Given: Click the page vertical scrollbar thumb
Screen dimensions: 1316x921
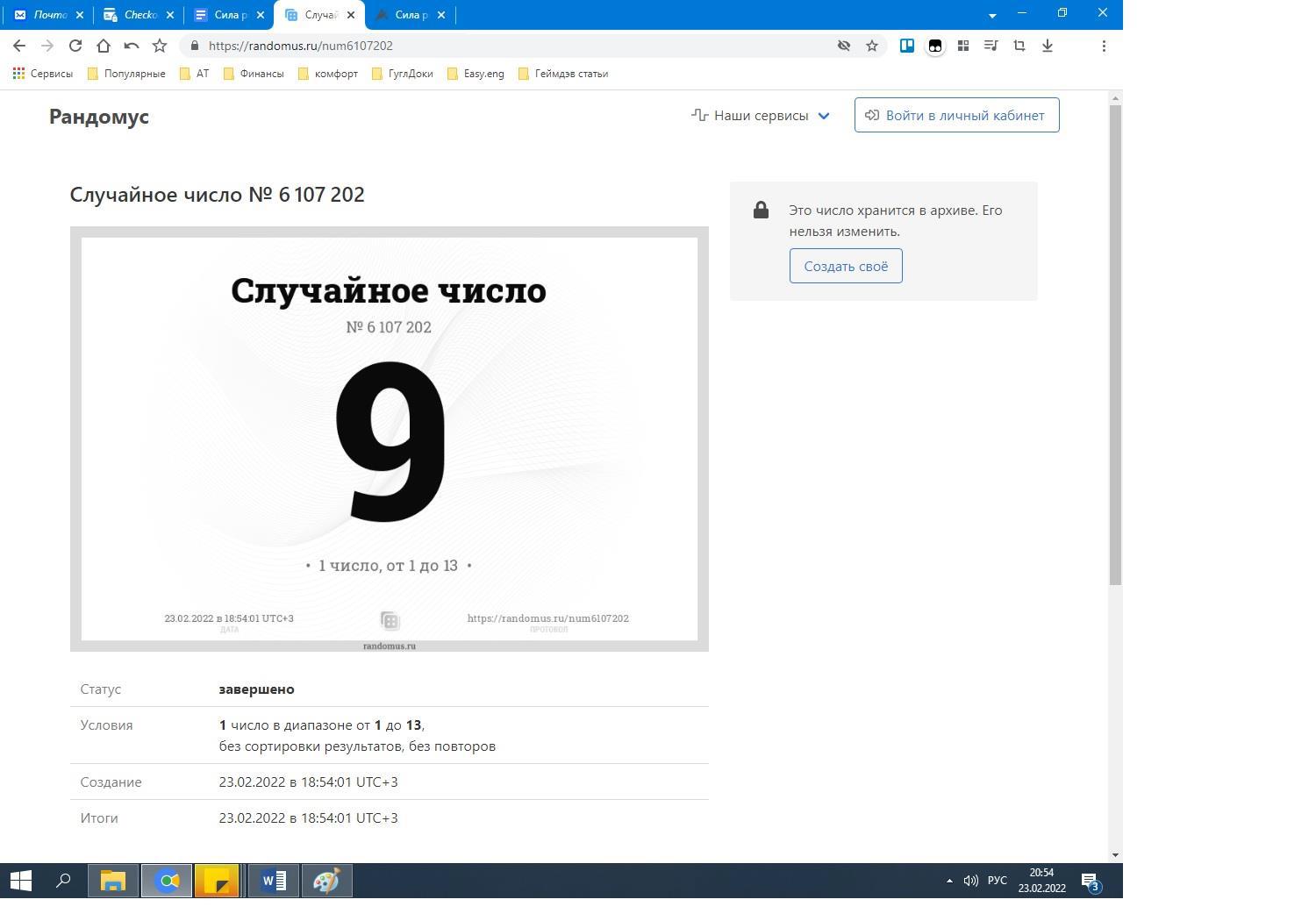Looking at the screenshot, I should 1115,342.
